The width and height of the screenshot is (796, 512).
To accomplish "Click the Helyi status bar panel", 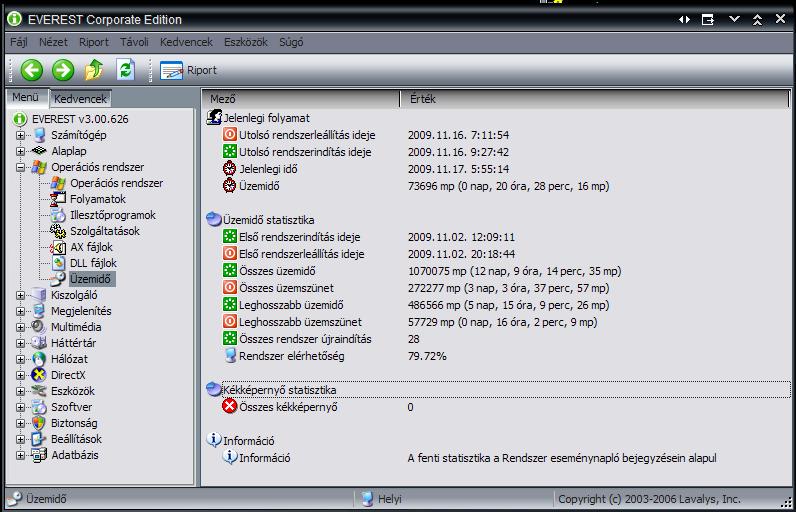I will pyautogui.click(x=453, y=499).
